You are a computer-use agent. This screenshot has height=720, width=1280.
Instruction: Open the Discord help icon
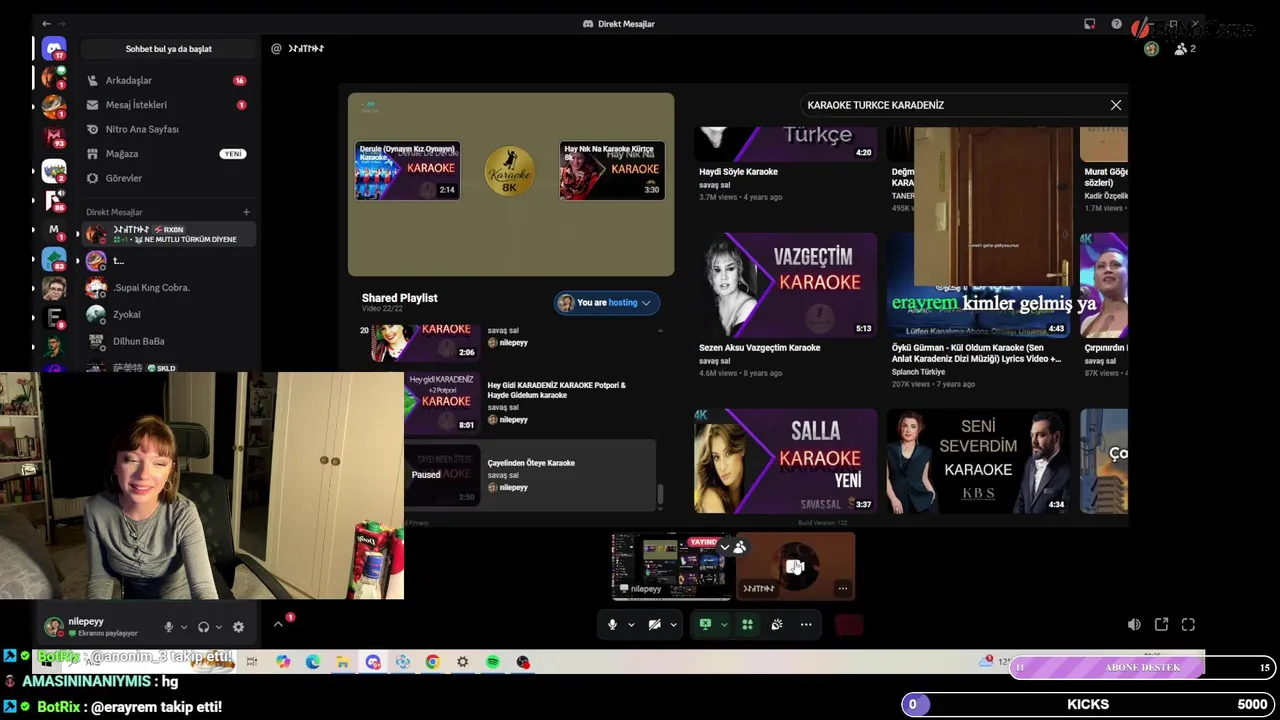pos(1116,24)
